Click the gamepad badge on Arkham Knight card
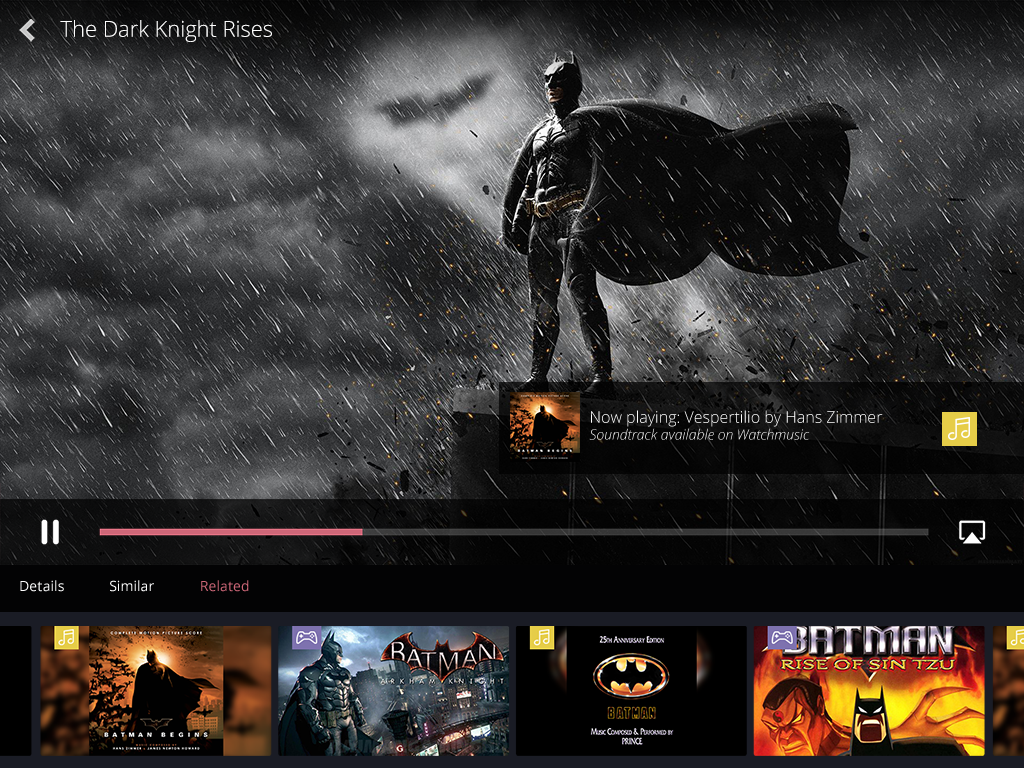The image size is (1024, 768). click(306, 637)
